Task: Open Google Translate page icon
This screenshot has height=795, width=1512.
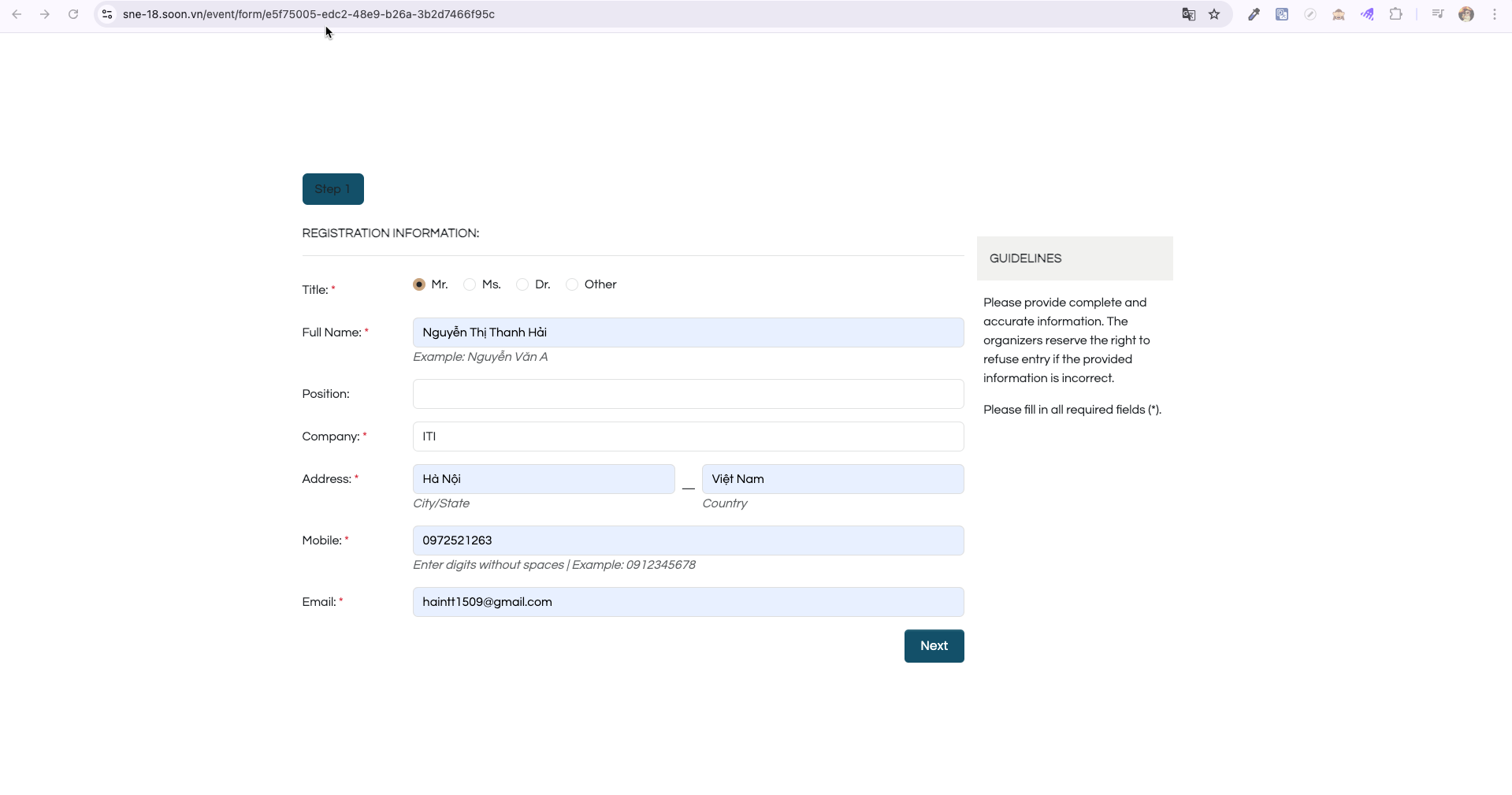Action: pos(1188,14)
